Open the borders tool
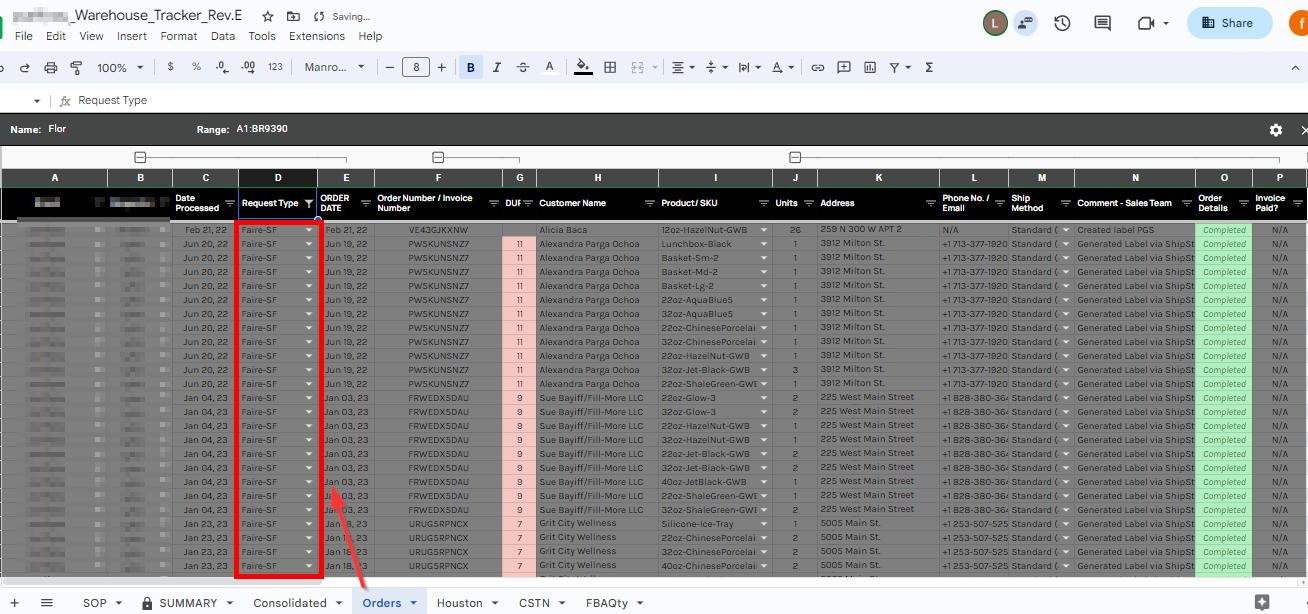This screenshot has width=1308, height=614. (610, 67)
